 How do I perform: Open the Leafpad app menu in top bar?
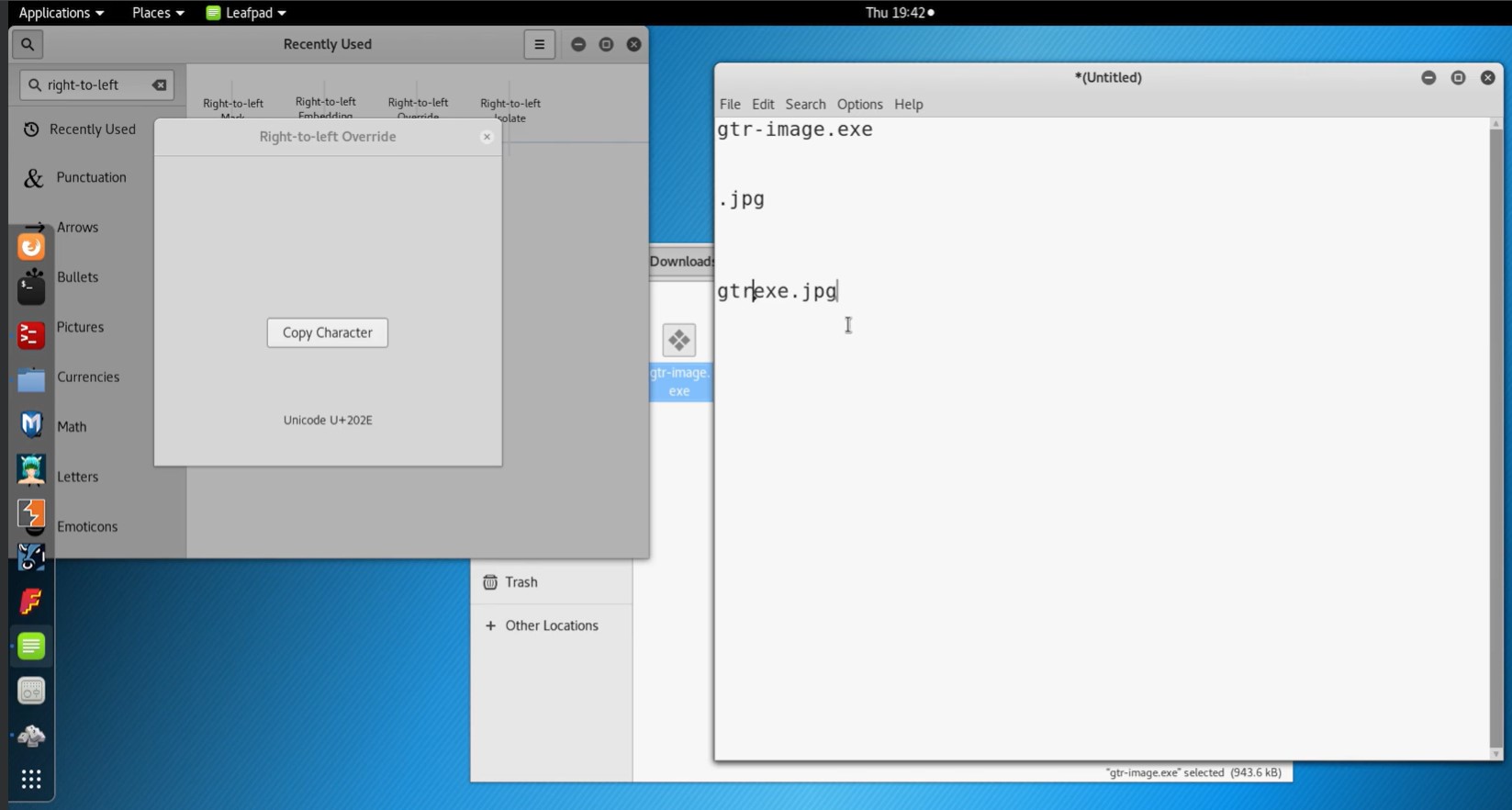[x=246, y=13]
